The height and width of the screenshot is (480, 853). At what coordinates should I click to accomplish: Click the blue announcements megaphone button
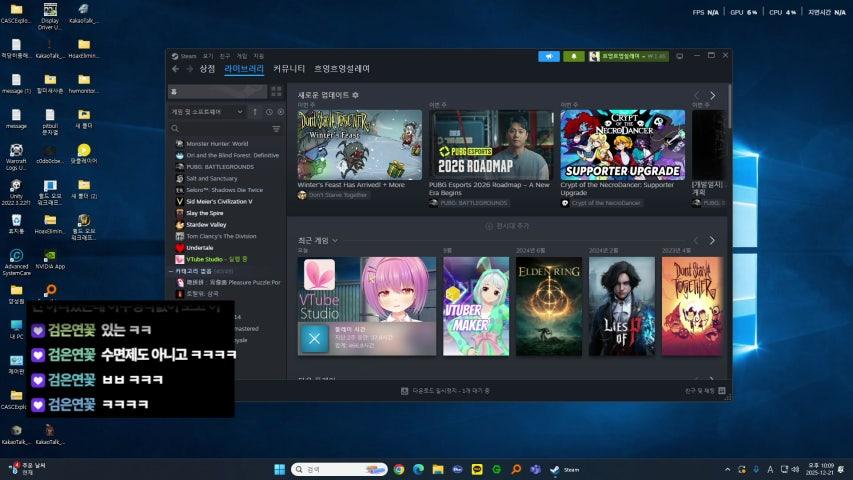(x=548, y=56)
